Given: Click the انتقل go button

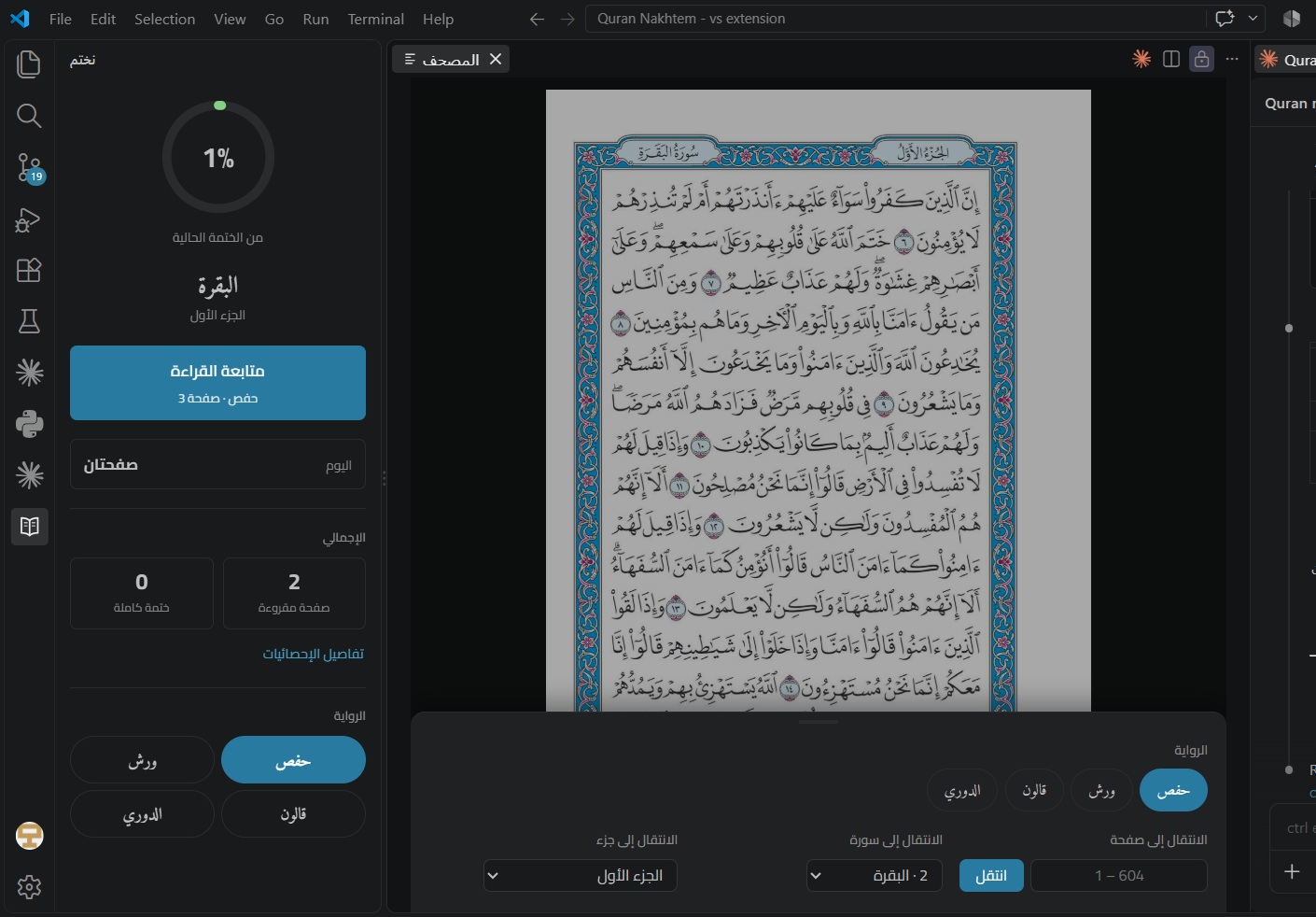Looking at the screenshot, I should (991, 875).
